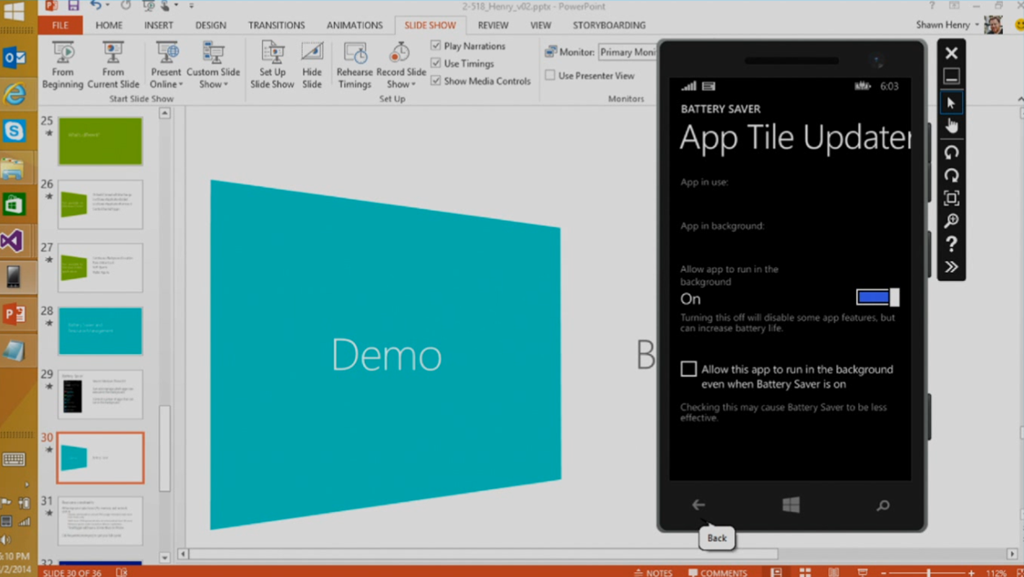Click Save icon in quick access toolbar
1024x577 pixels.
click(x=73, y=6)
